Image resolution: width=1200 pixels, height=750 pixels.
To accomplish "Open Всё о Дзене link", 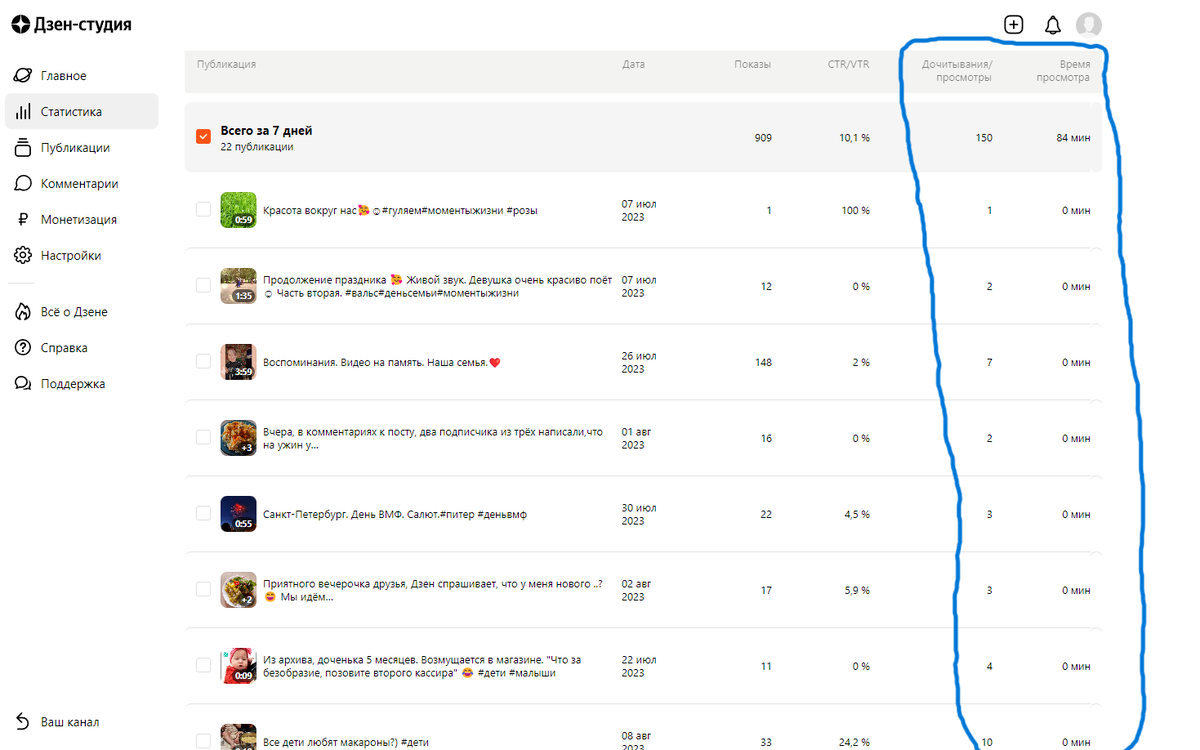I will coord(74,312).
